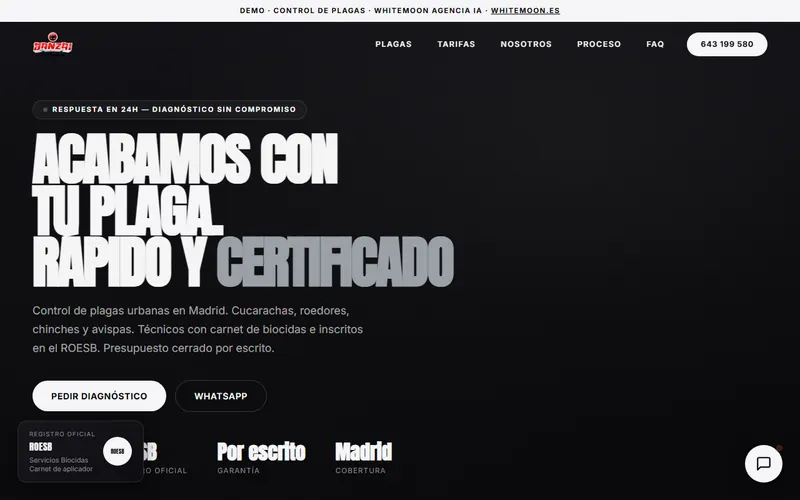
Task: Open the Plagas menu item
Action: point(393,44)
